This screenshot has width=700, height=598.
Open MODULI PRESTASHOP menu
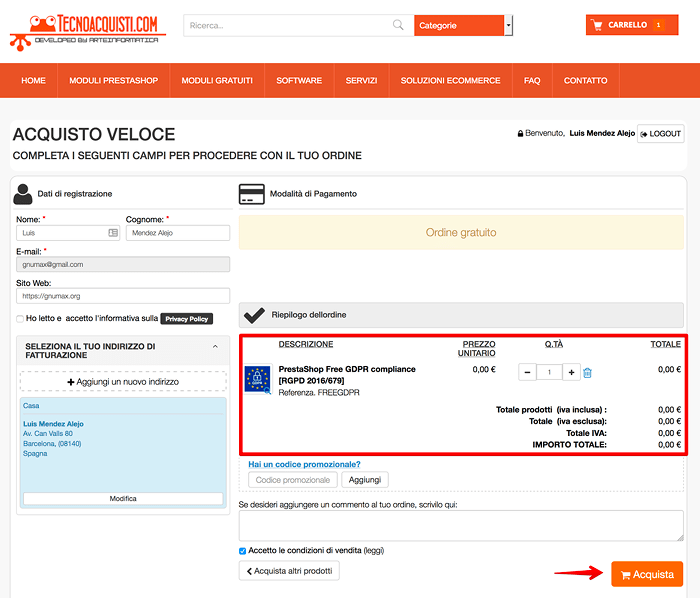click(113, 80)
